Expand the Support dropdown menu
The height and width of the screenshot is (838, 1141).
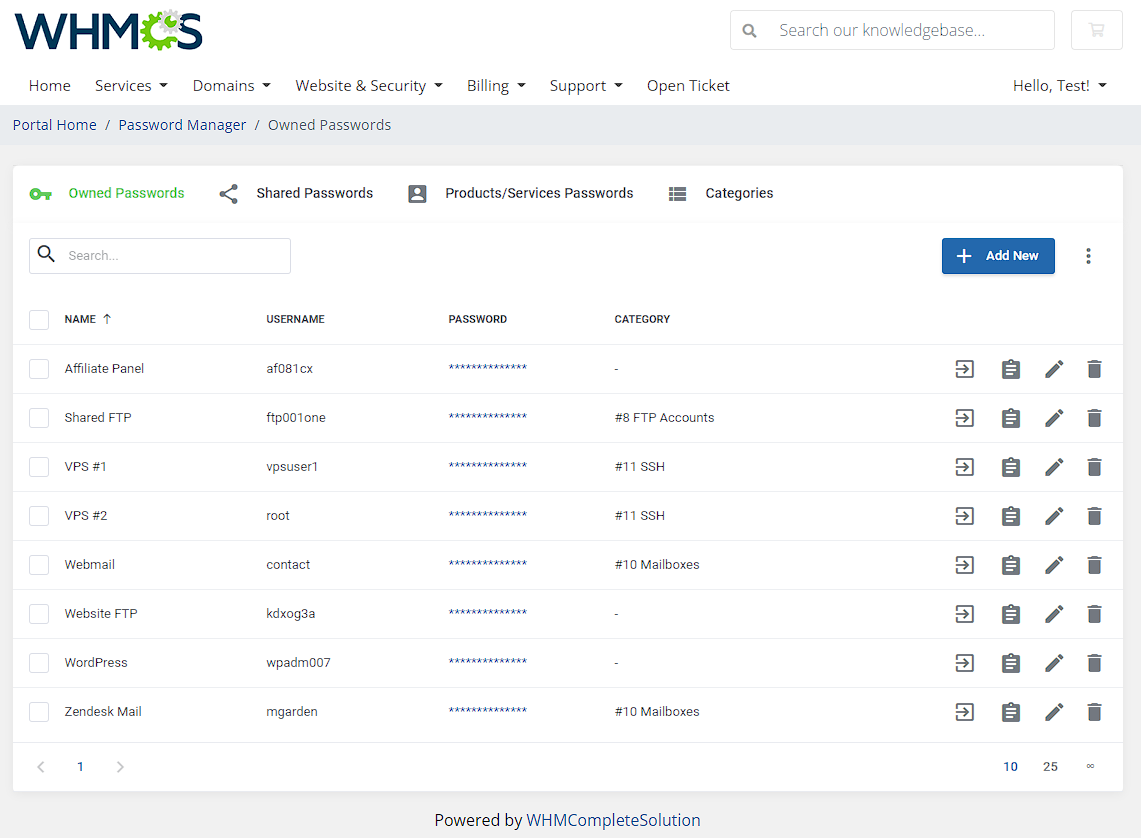586,86
